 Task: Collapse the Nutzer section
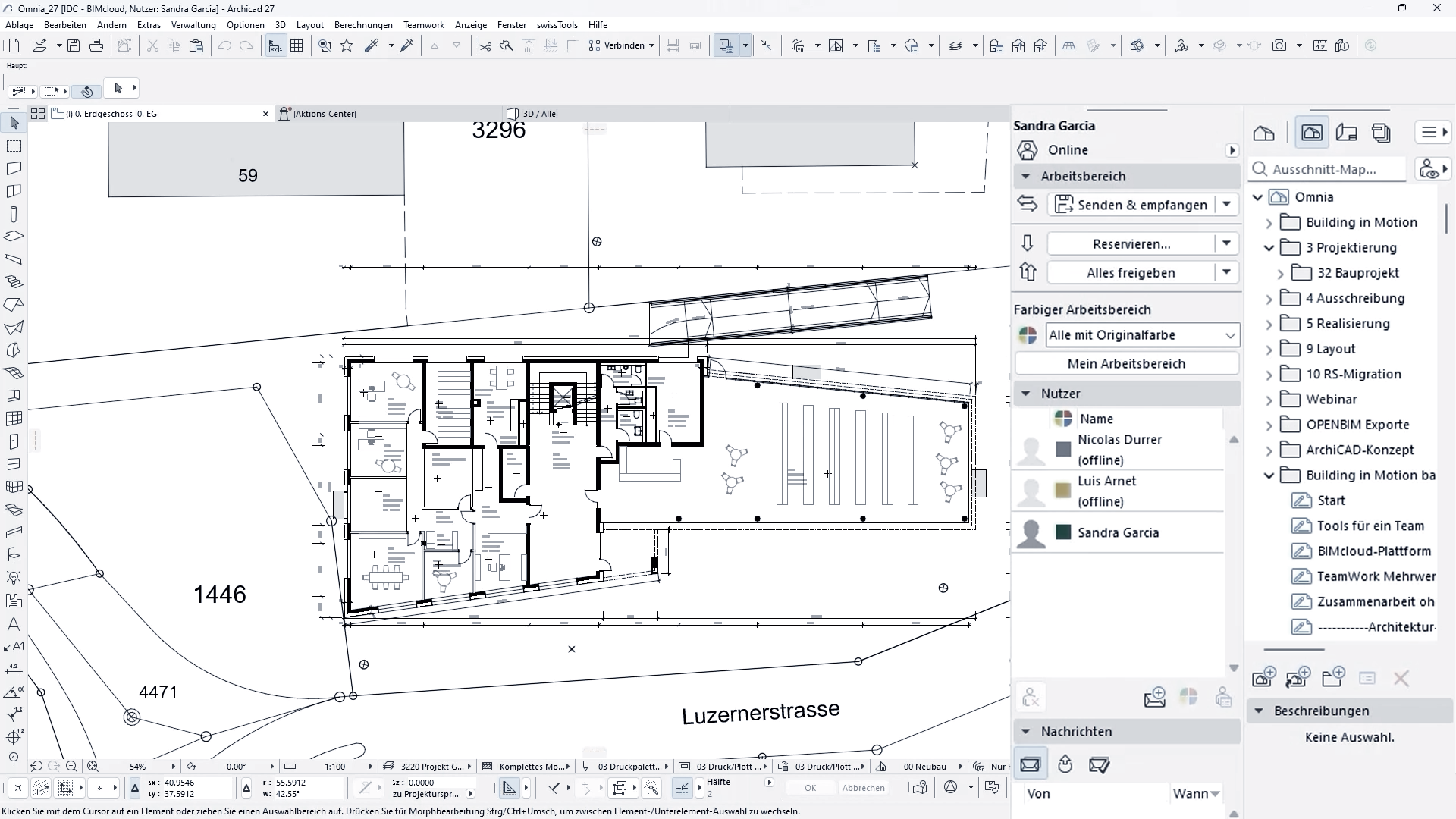(1026, 394)
